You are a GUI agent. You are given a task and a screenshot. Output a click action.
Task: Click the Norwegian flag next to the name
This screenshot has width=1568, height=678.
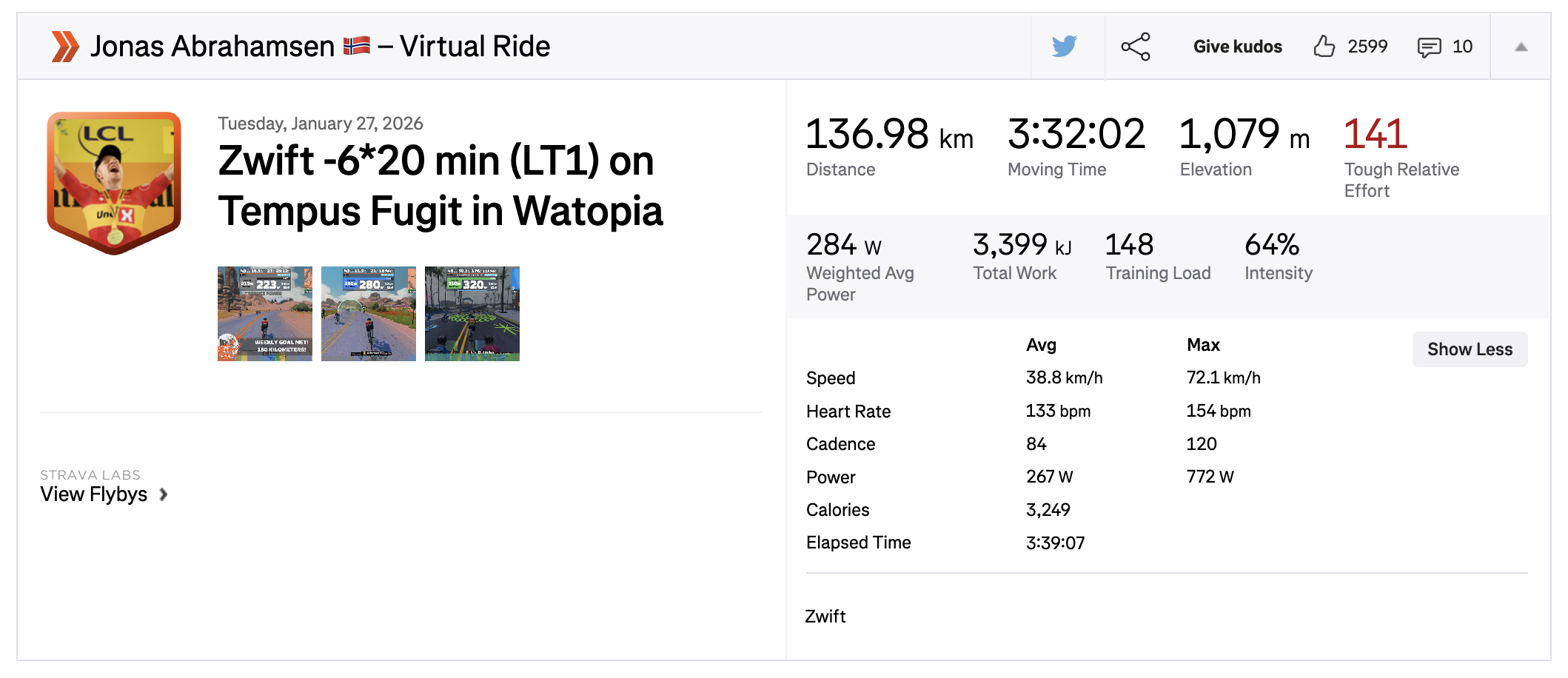(358, 44)
